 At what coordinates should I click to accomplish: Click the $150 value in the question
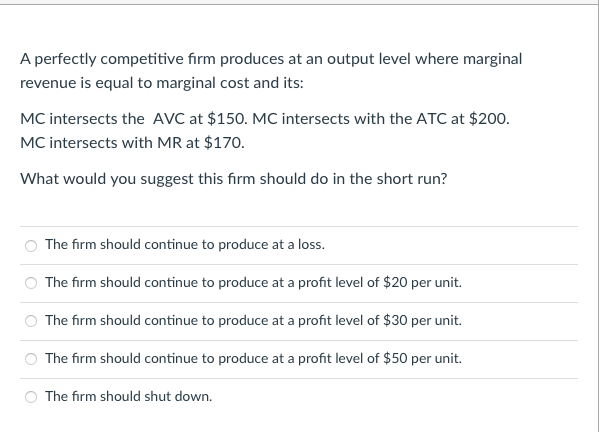coord(227,119)
